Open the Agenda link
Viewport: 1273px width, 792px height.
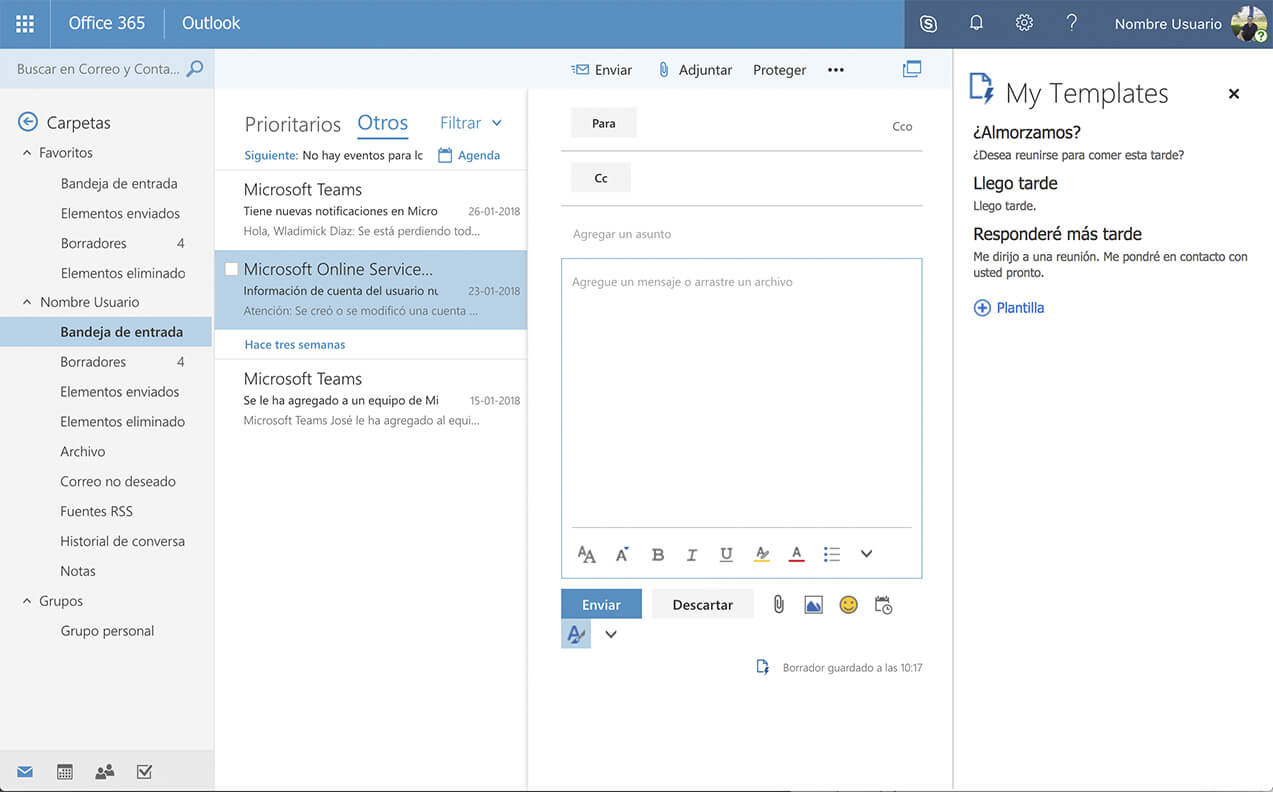[x=469, y=155]
